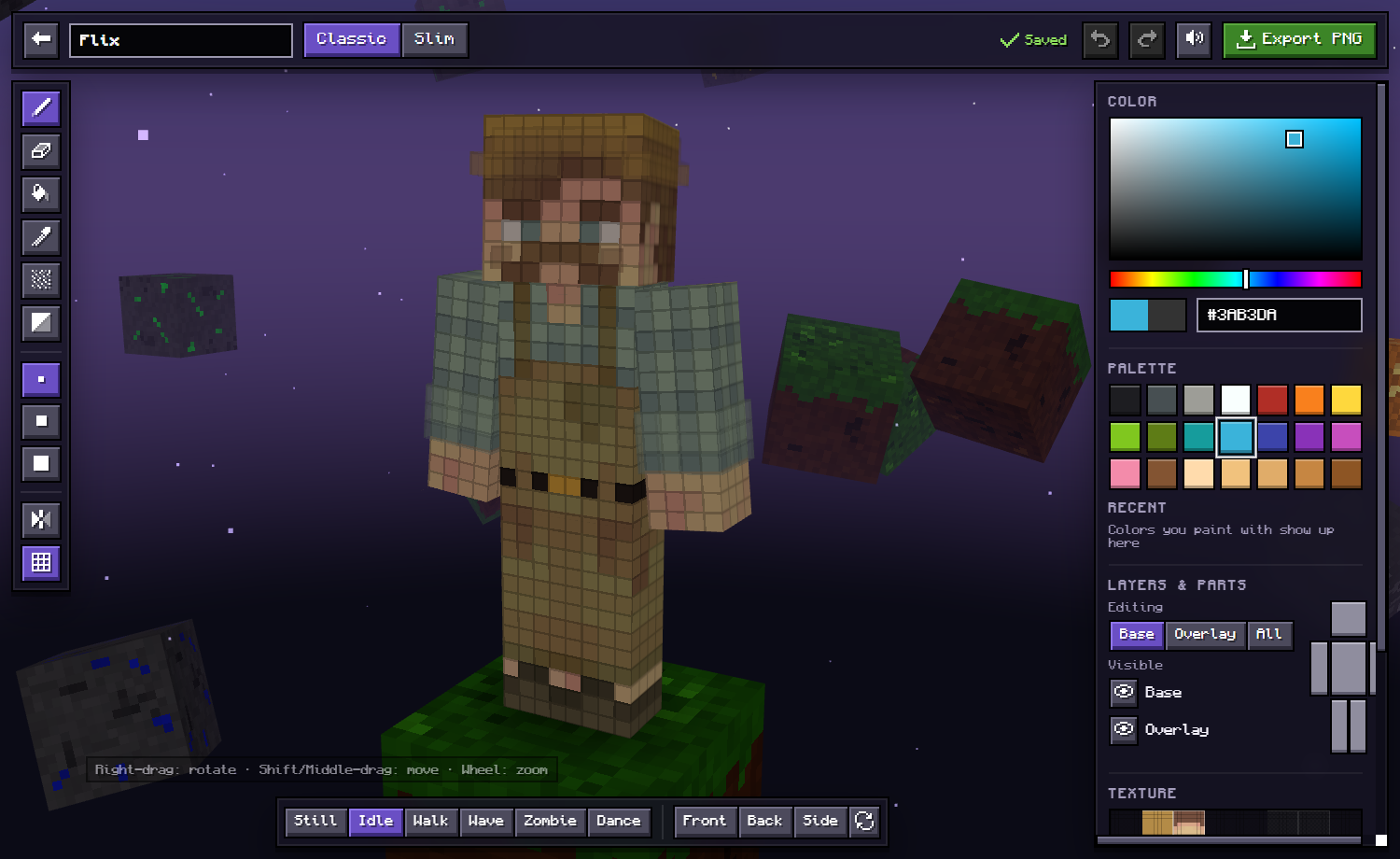1400x859 pixels.
Task: Set editing layer to All
Action: click(1269, 635)
